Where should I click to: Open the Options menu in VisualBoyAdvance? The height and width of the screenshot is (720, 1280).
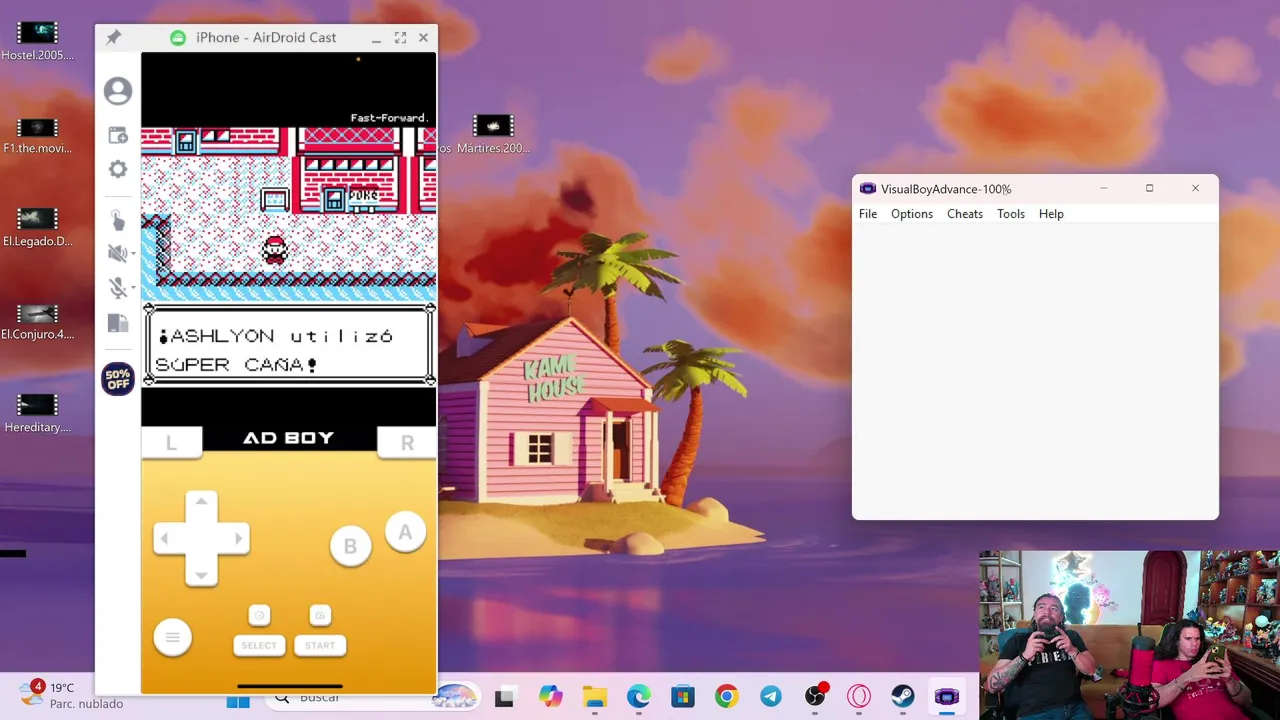coord(912,214)
